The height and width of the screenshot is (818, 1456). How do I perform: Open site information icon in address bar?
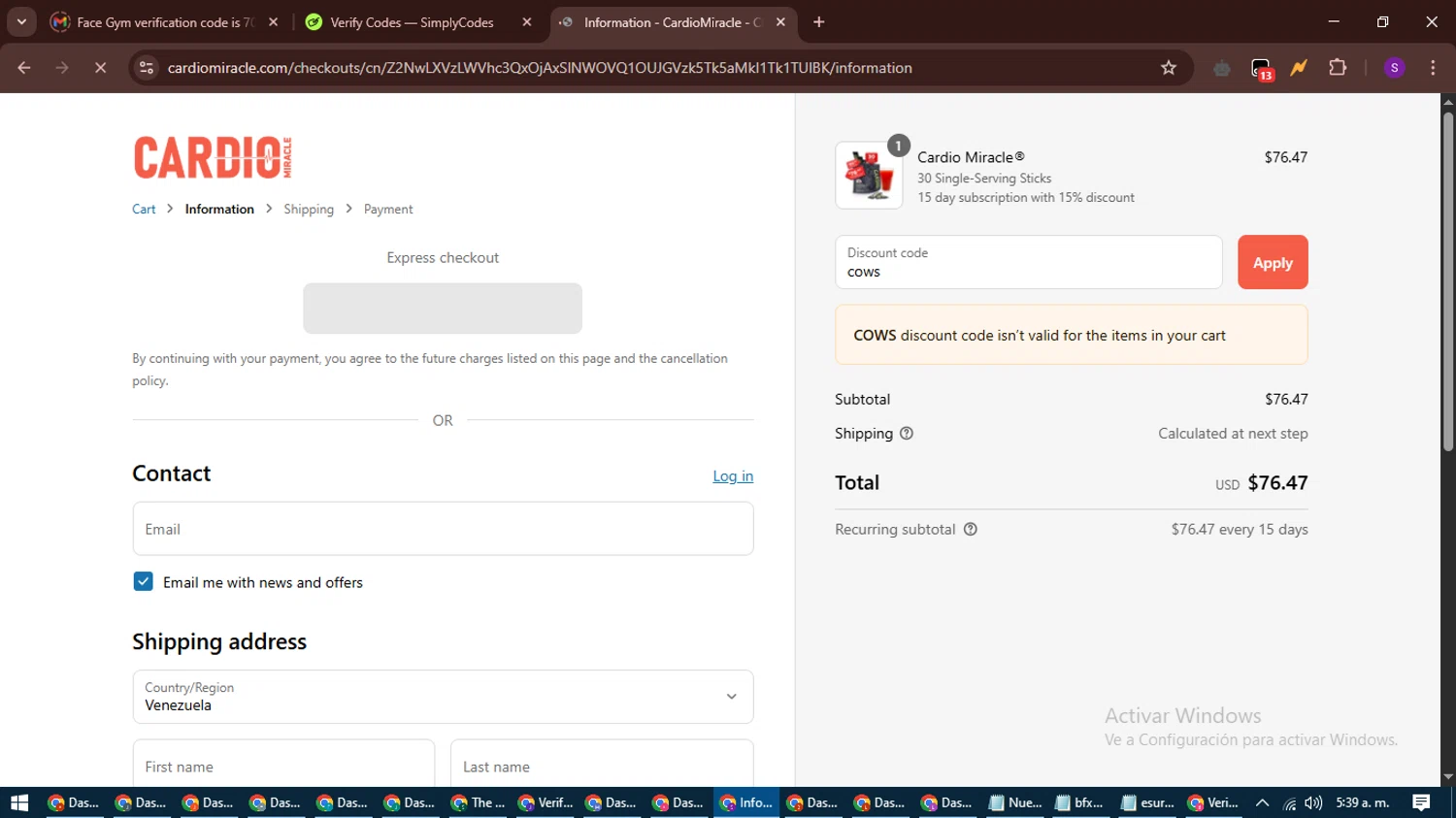(x=147, y=68)
